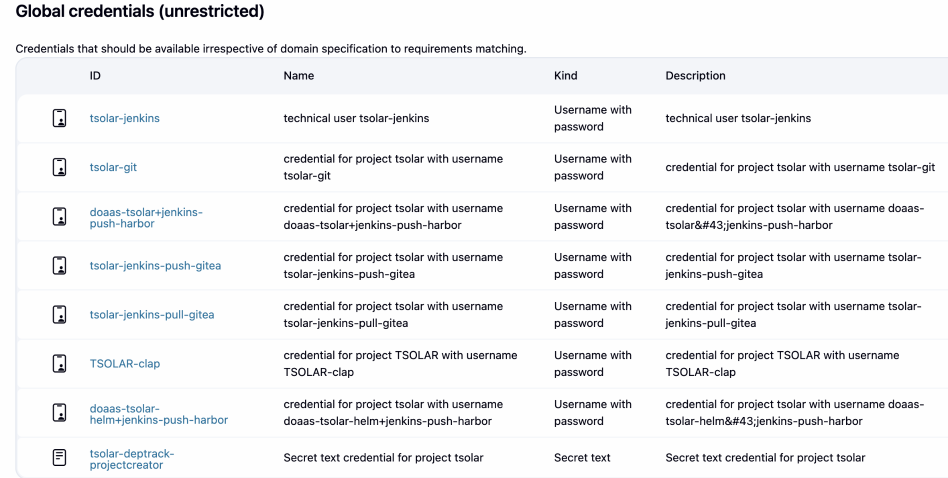The width and height of the screenshot is (948, 478).
Task: Click the Kind column header
Action: 565,76
